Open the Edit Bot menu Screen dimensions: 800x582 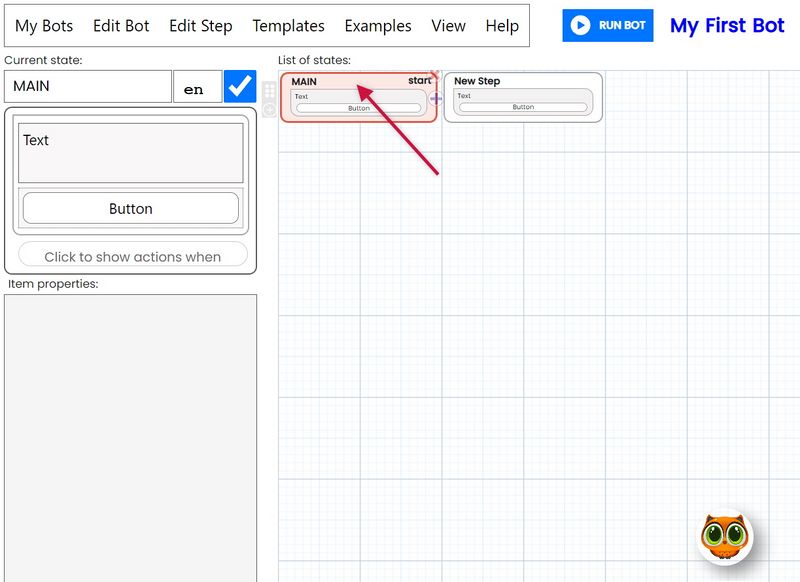120,26
